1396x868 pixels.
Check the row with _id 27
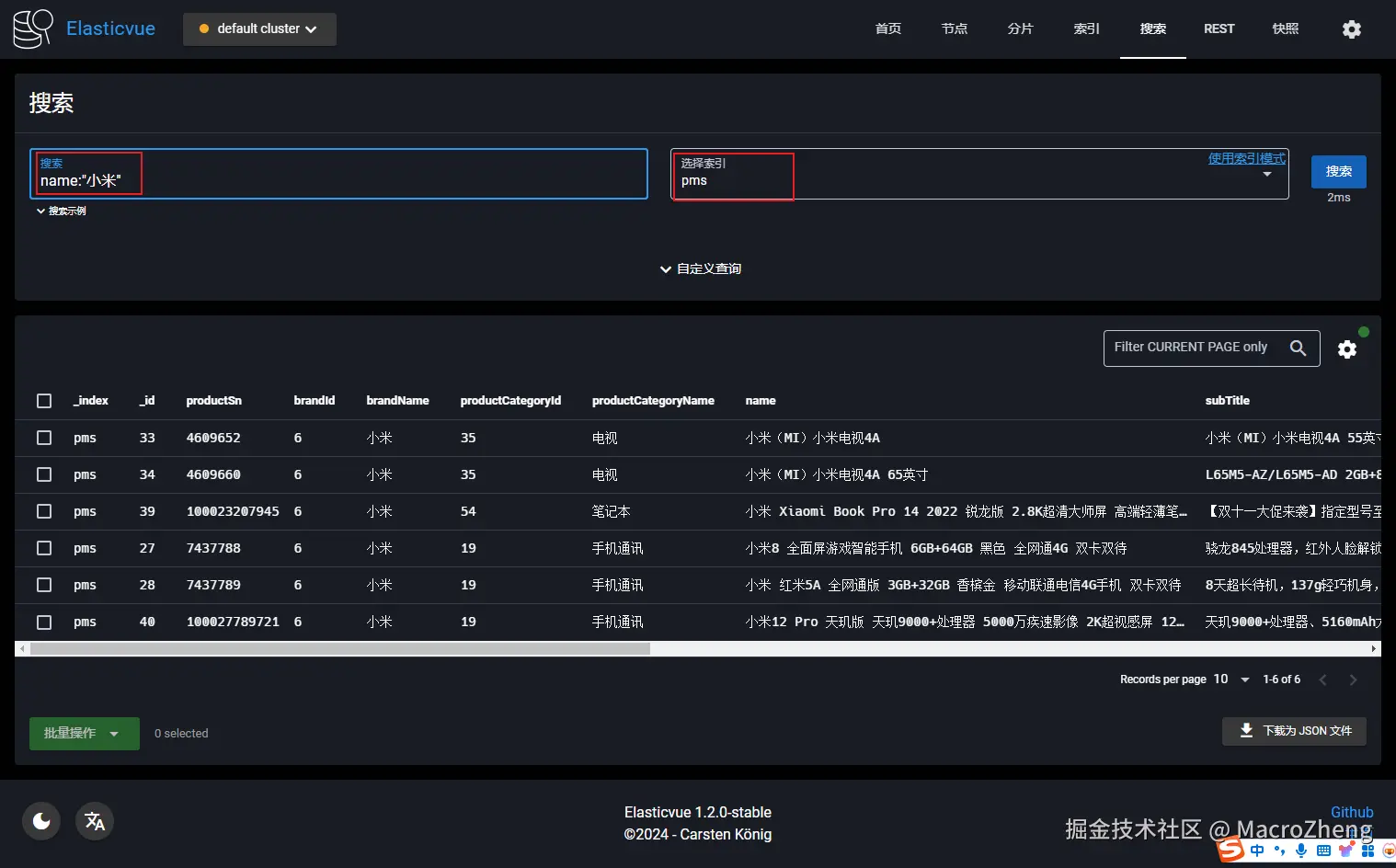point(44,548)
